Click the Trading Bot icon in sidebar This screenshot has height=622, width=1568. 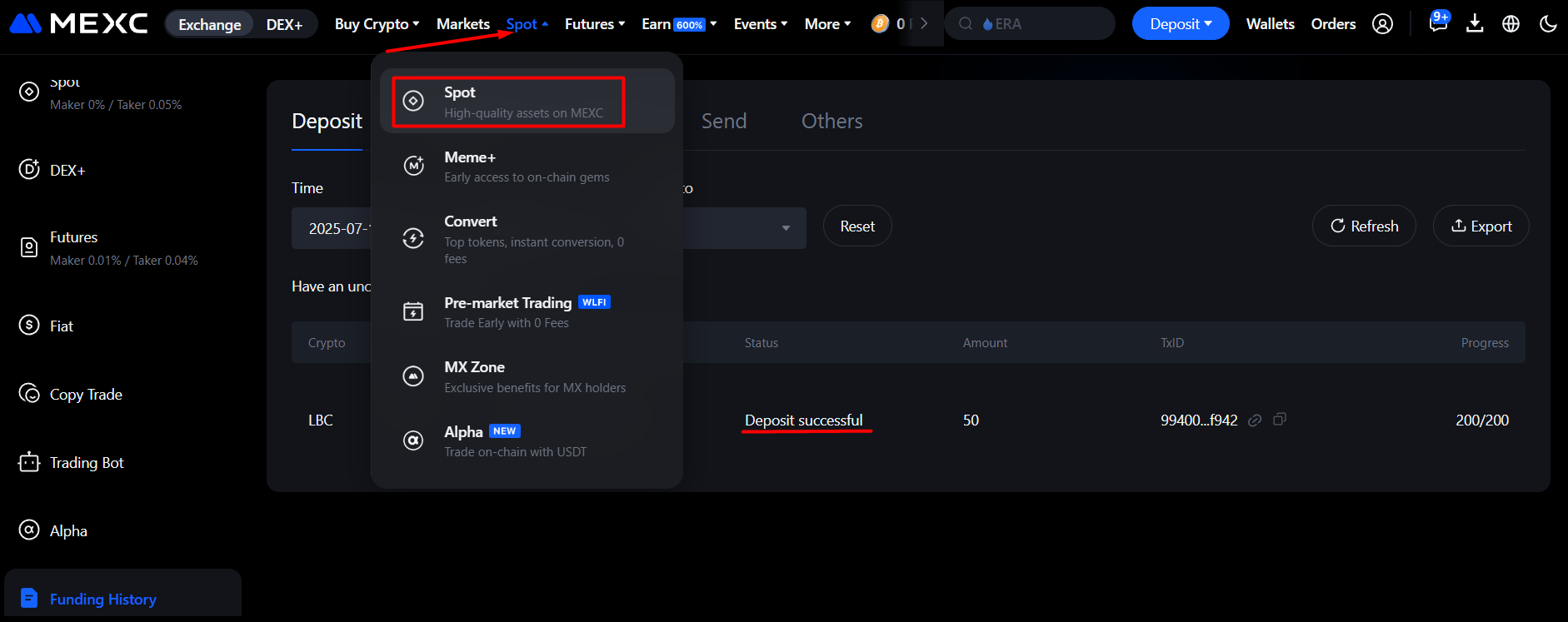(x=29, y=462)
